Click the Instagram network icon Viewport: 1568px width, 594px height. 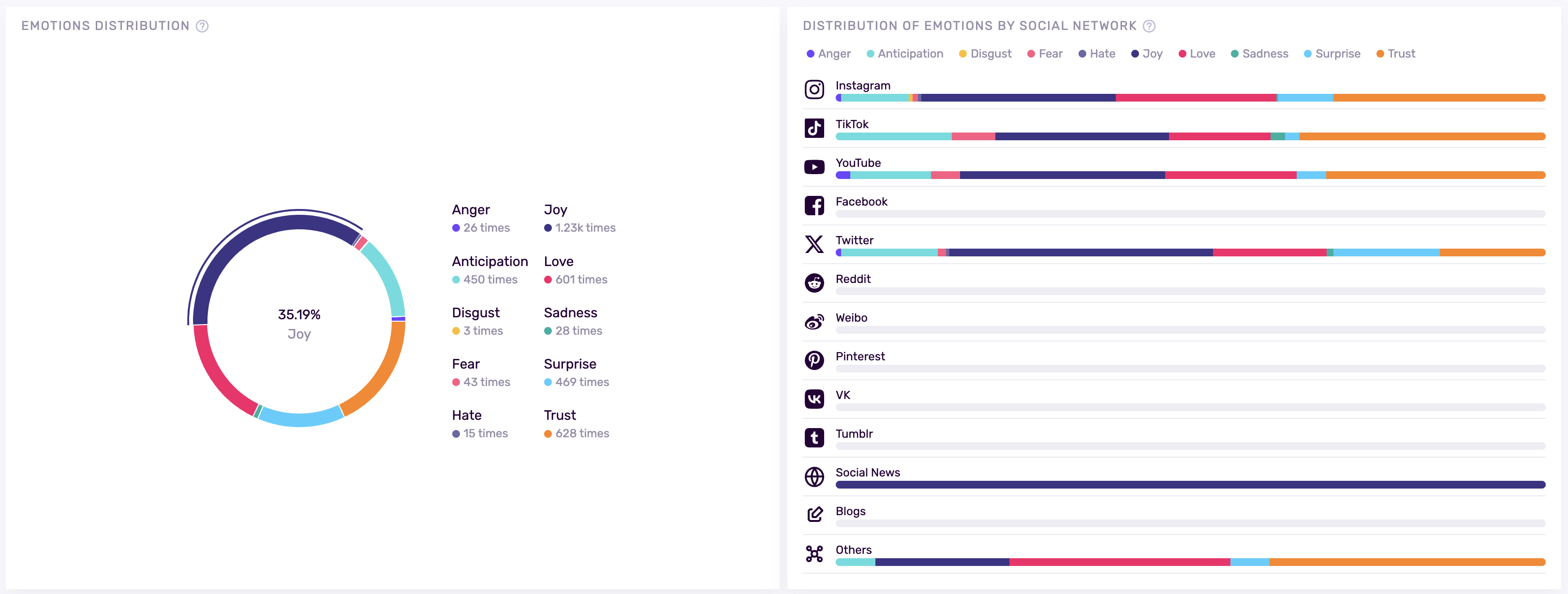814,89
